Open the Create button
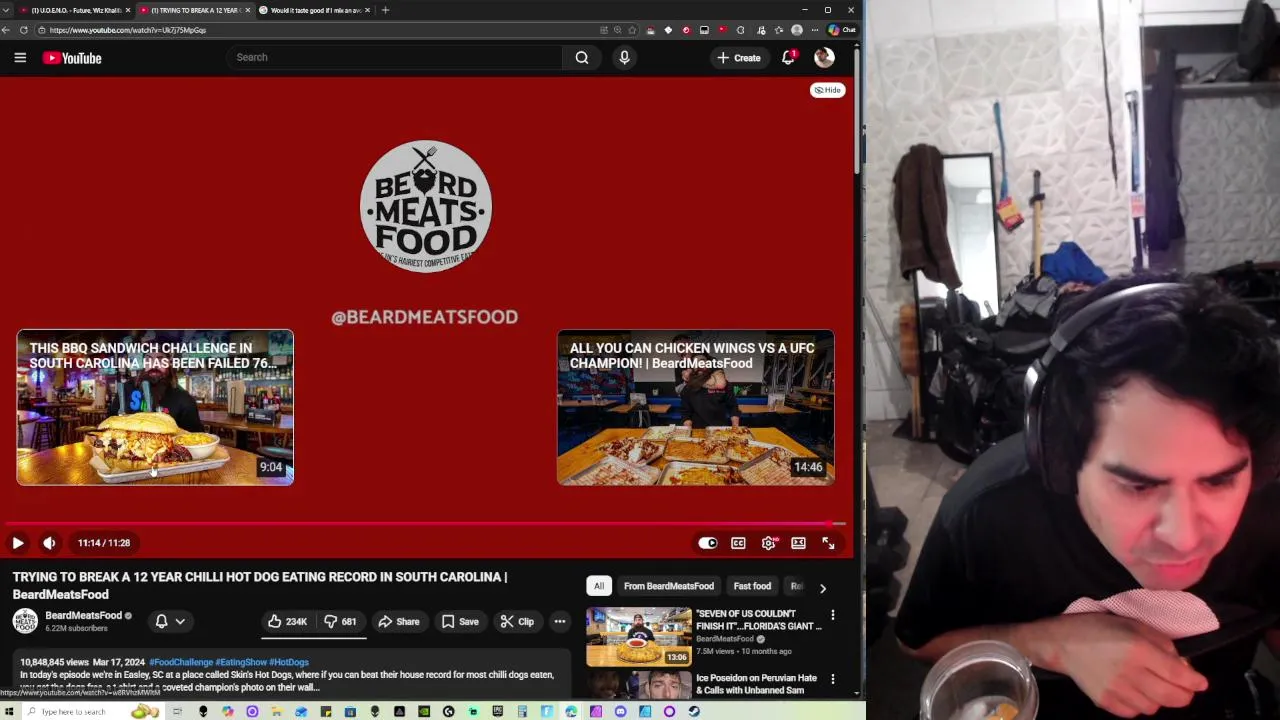The width and height of the screenshot is (1280, 720). coord(739,58)
